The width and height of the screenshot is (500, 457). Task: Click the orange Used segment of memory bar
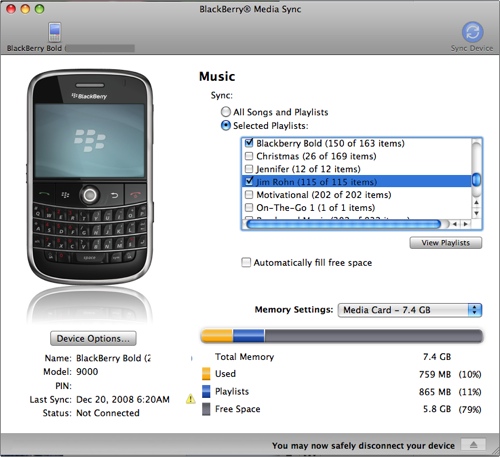[x=217, y=336]
